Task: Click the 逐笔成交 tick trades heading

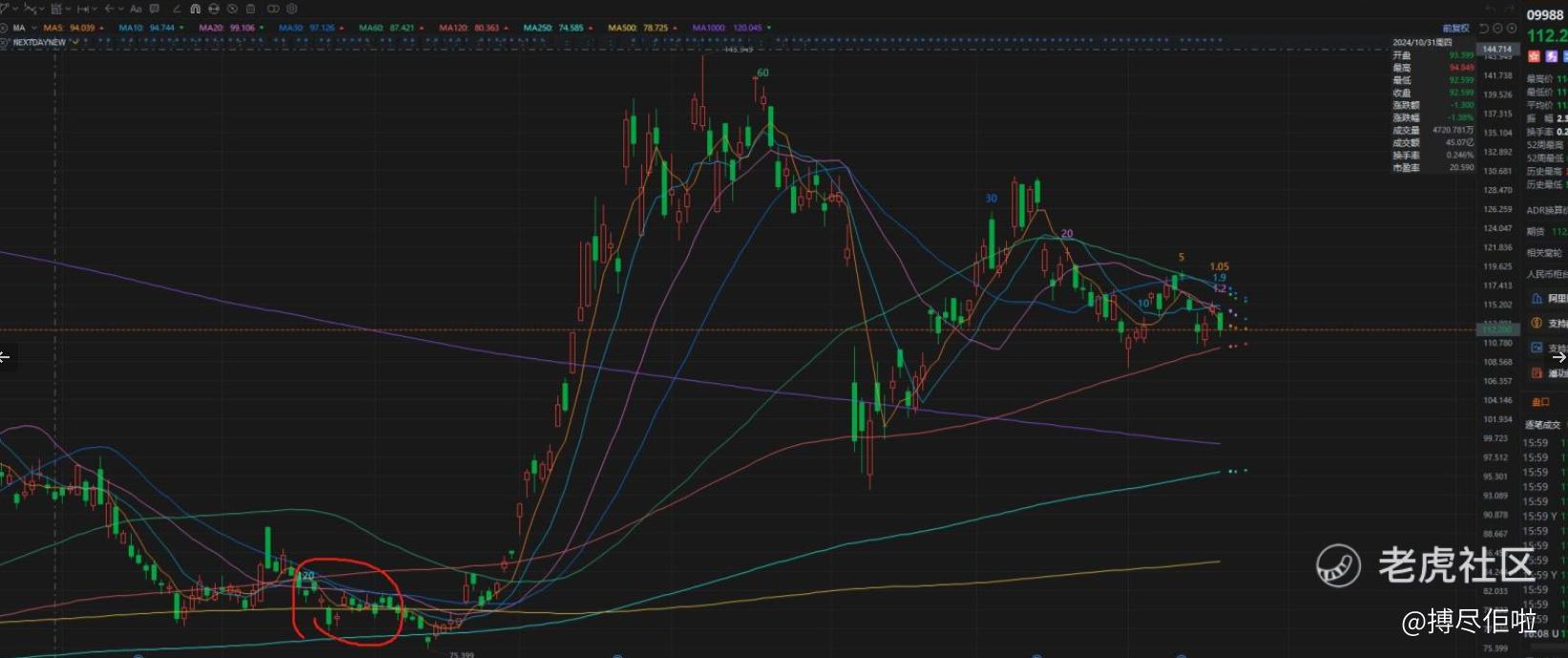Action: (x=1542, y=425)
